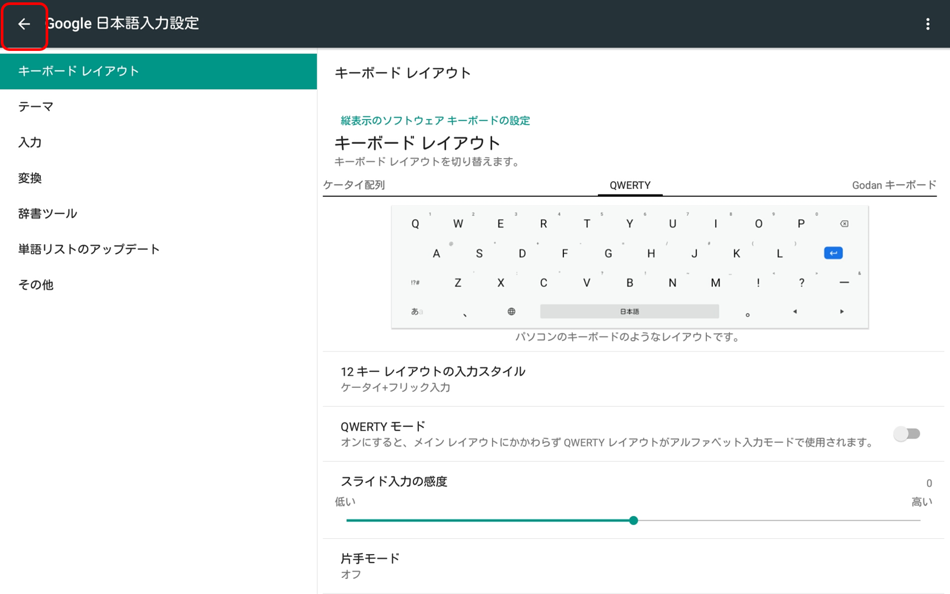The image size is (950, 594).
Task: Open 辞書ツール in the sidebar
Action: point(158,213)
